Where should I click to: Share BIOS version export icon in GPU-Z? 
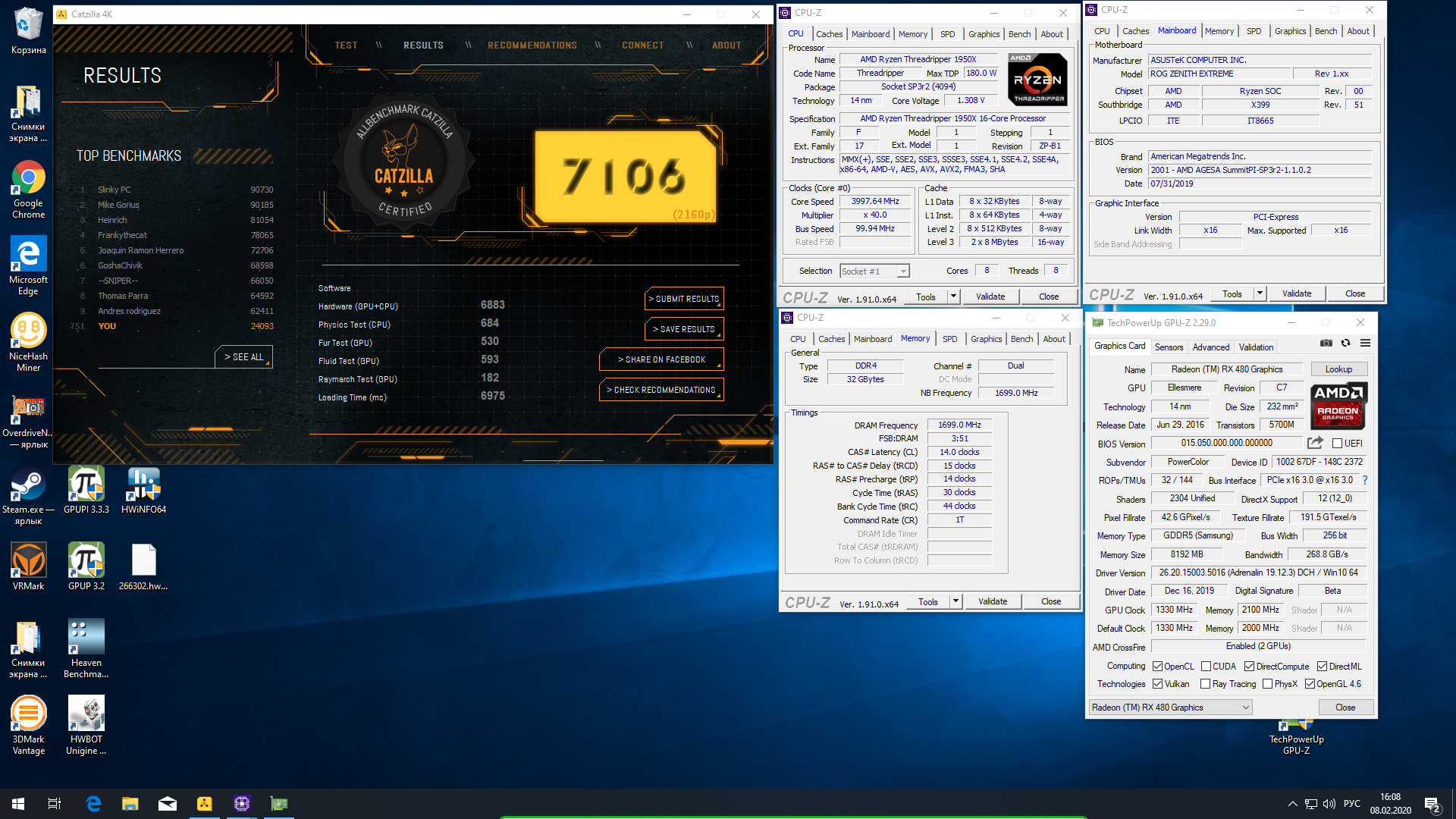(x=1315, y=443)
